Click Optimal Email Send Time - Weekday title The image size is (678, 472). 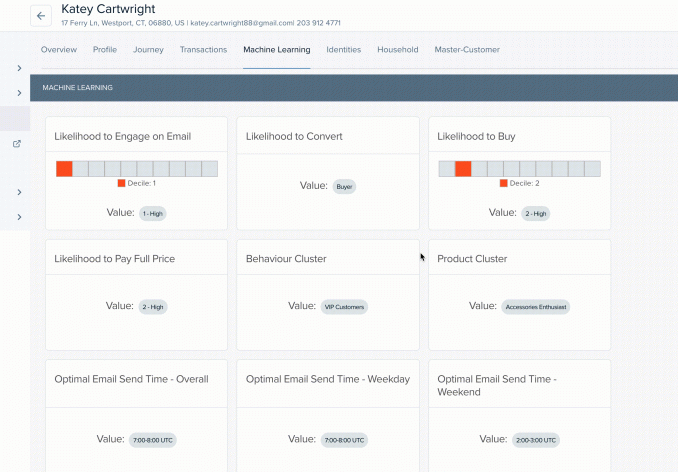328,379
